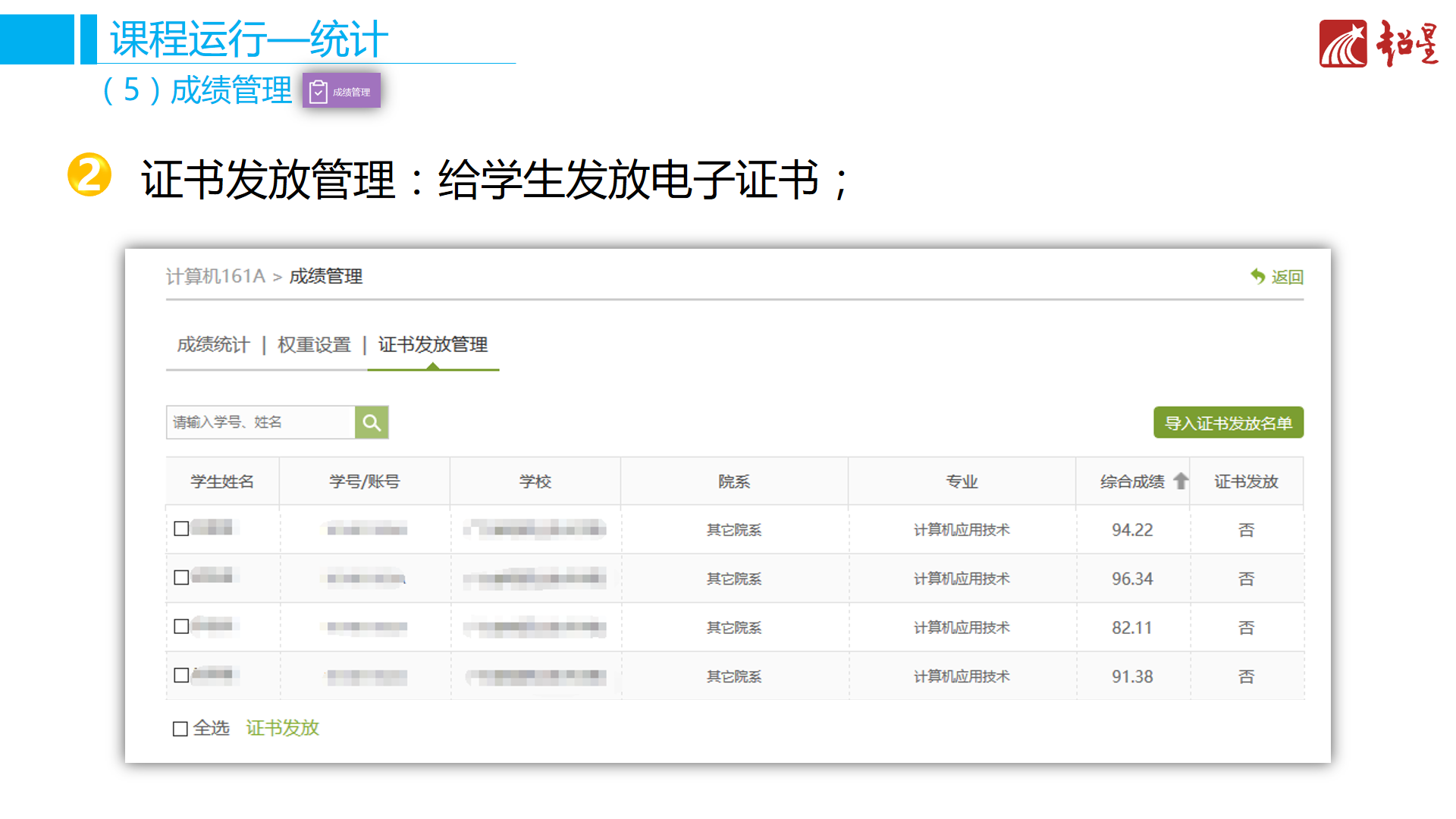Click the 导入证书发放名单 button
Viewport: 1456px width, 819px height.
pos(1228,423)
